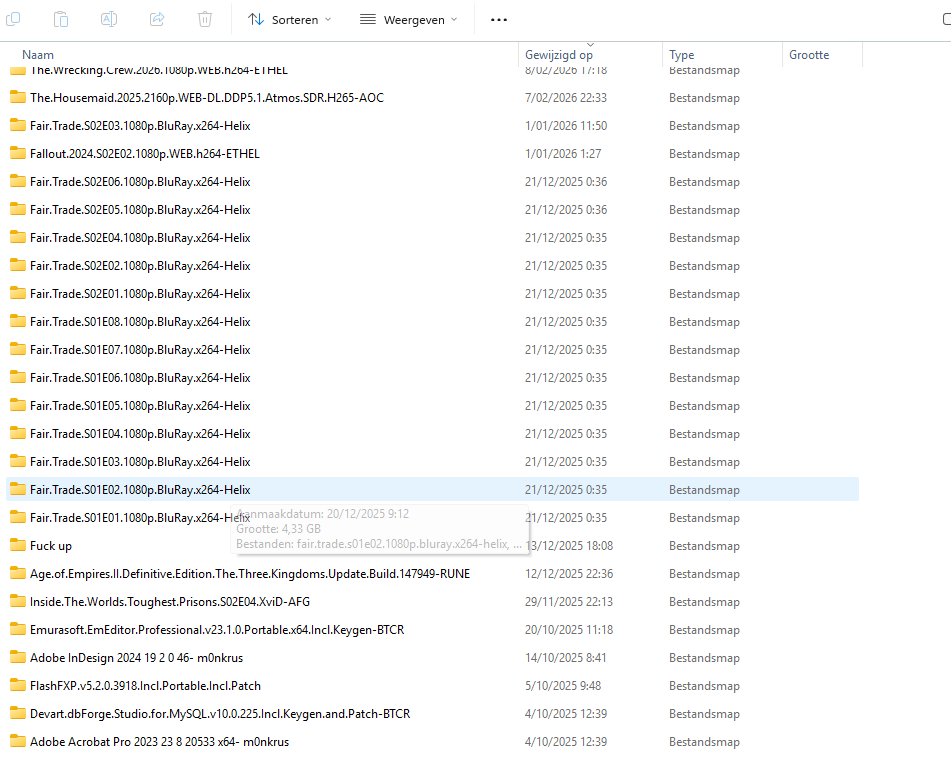The height and width of the screenshot is (758, 951).
Task: Select Adobe Acrobat Pro 2023 folder name
Action: pos(160,742)
